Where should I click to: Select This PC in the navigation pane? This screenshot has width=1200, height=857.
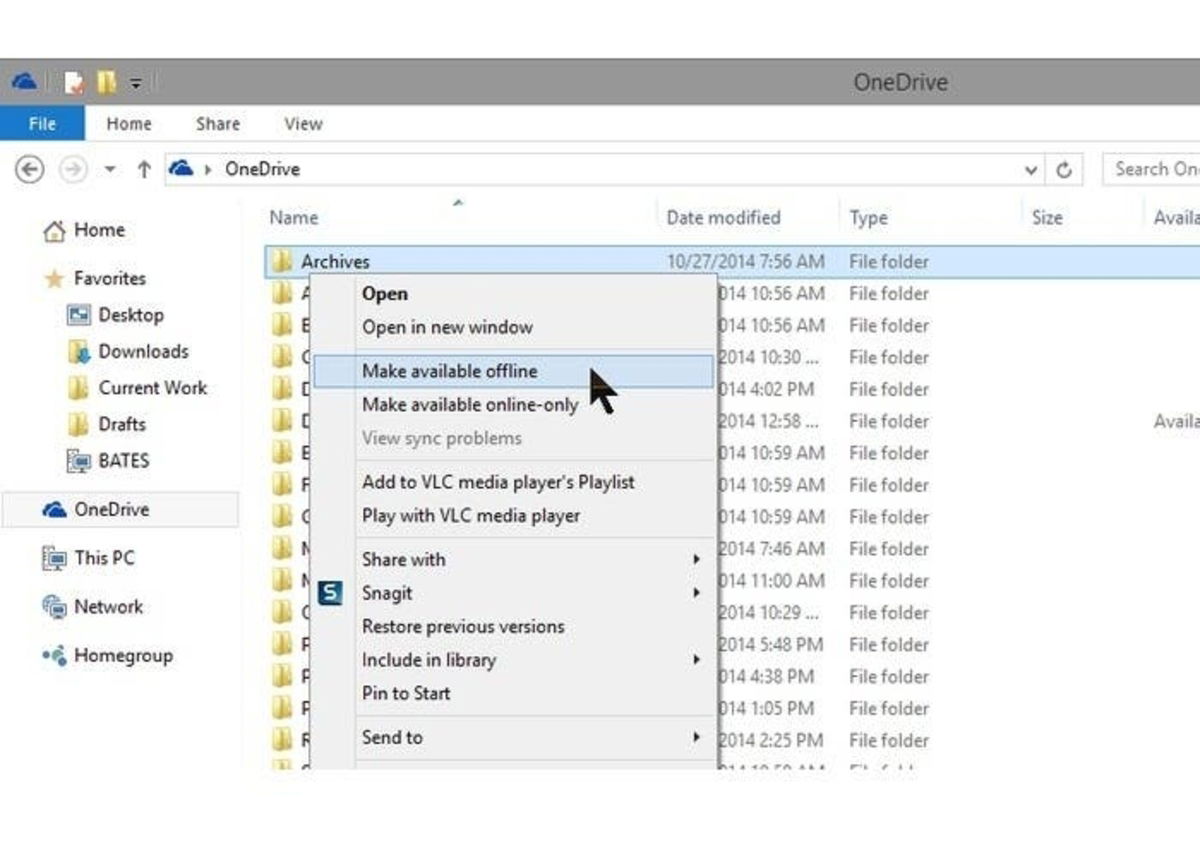pos(104,558)
